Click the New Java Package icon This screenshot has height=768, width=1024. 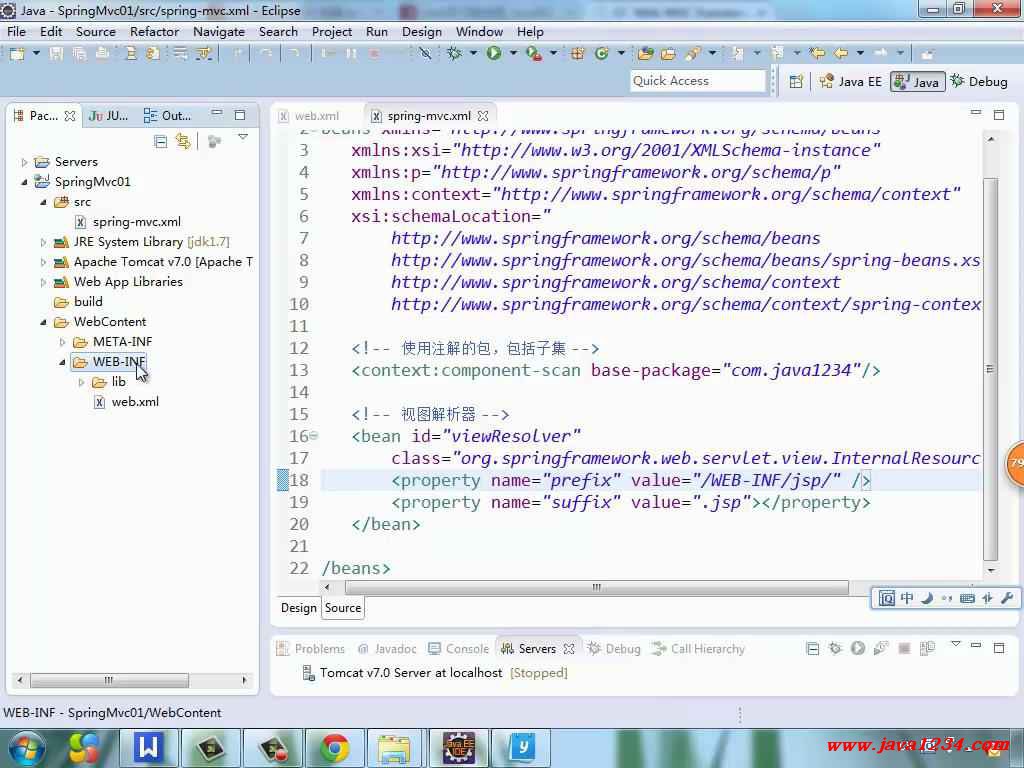tap(577, 54)
